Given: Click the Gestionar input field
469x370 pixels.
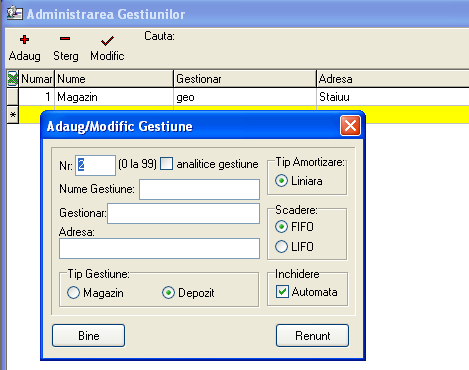Looking at the screenshot, I should (x=183, y=213).
